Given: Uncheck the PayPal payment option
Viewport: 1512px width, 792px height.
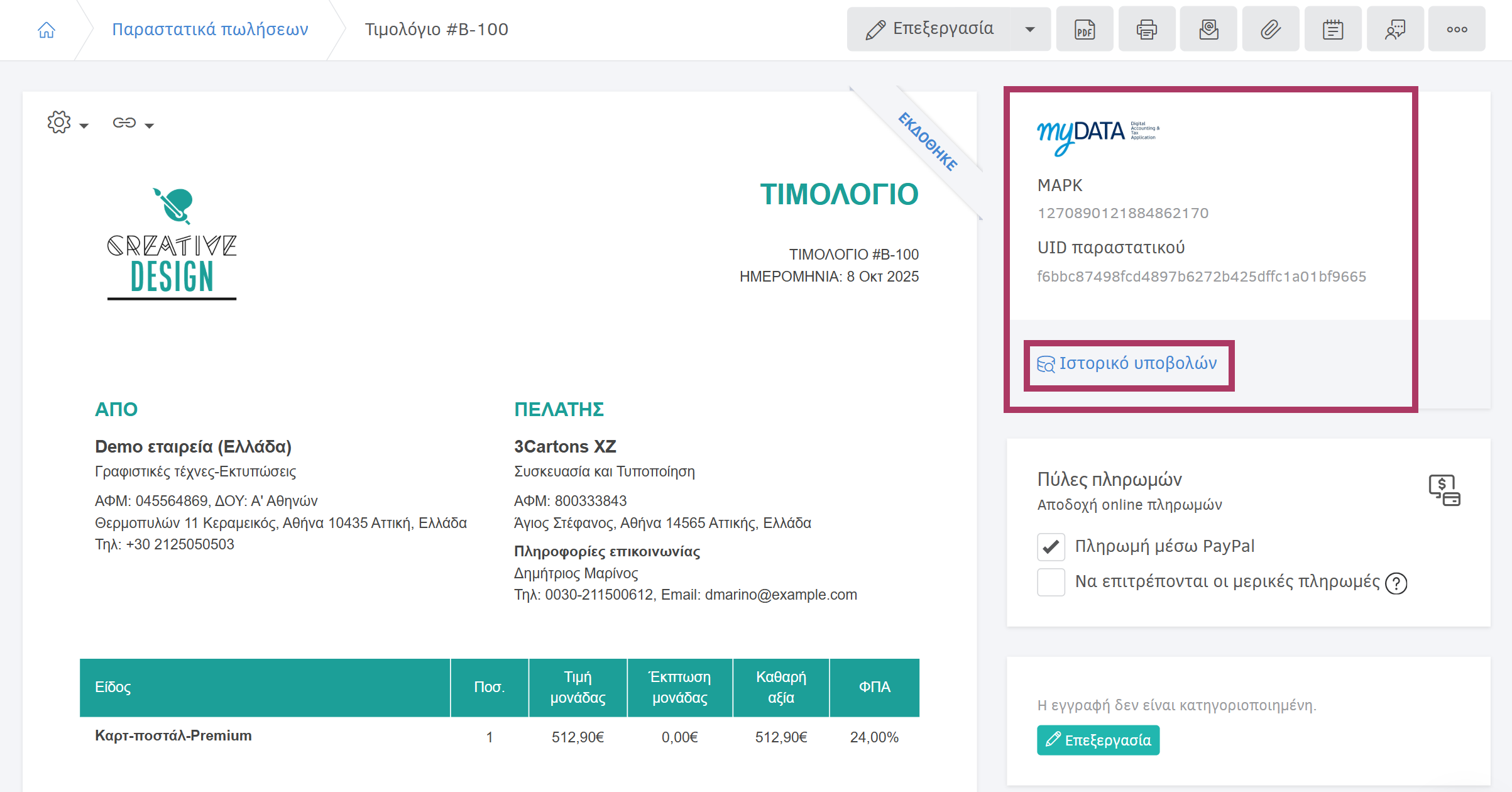Looking at the screenshot, I should point(1050,546).
